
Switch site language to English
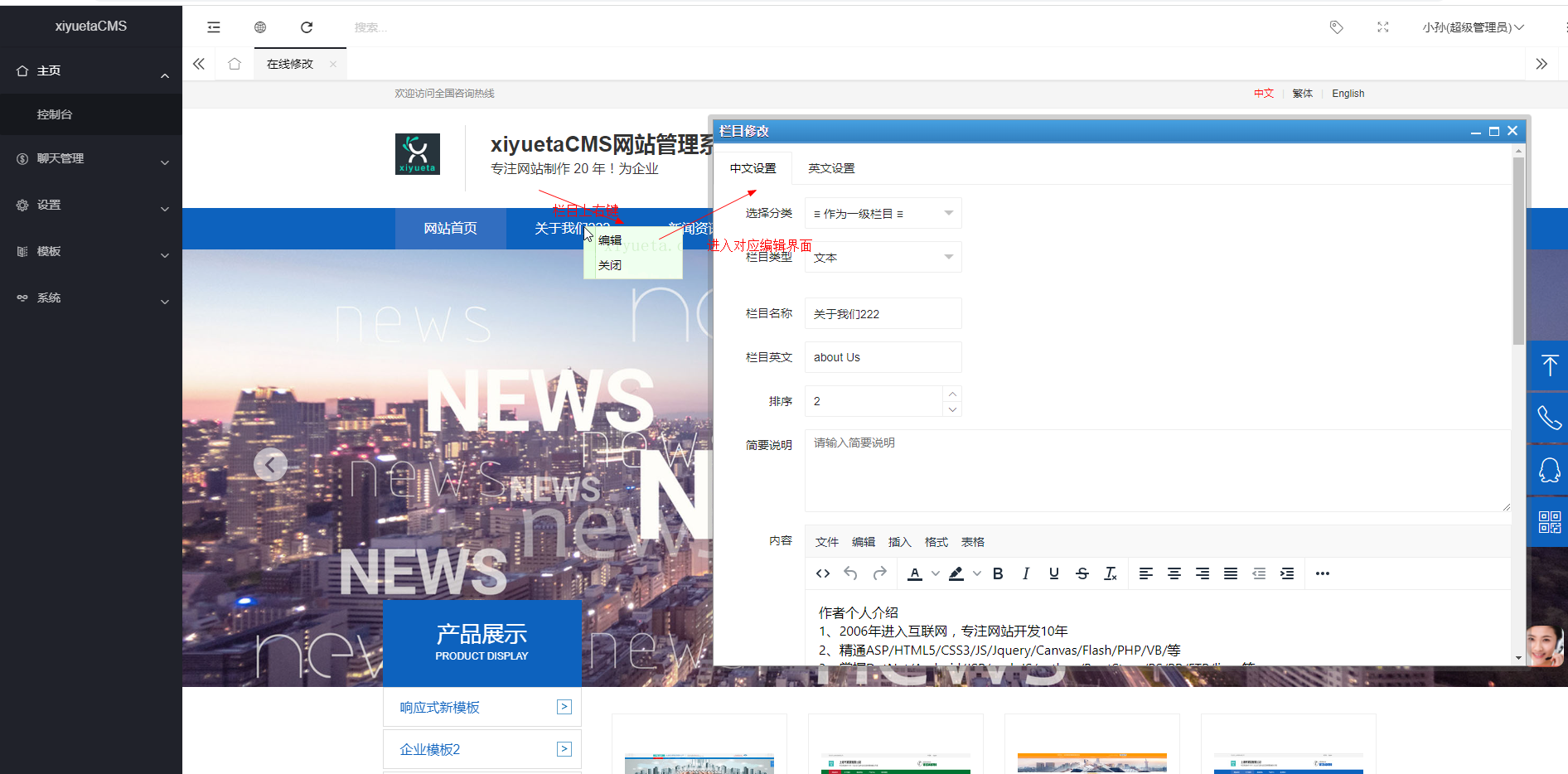coord(1348,94)
